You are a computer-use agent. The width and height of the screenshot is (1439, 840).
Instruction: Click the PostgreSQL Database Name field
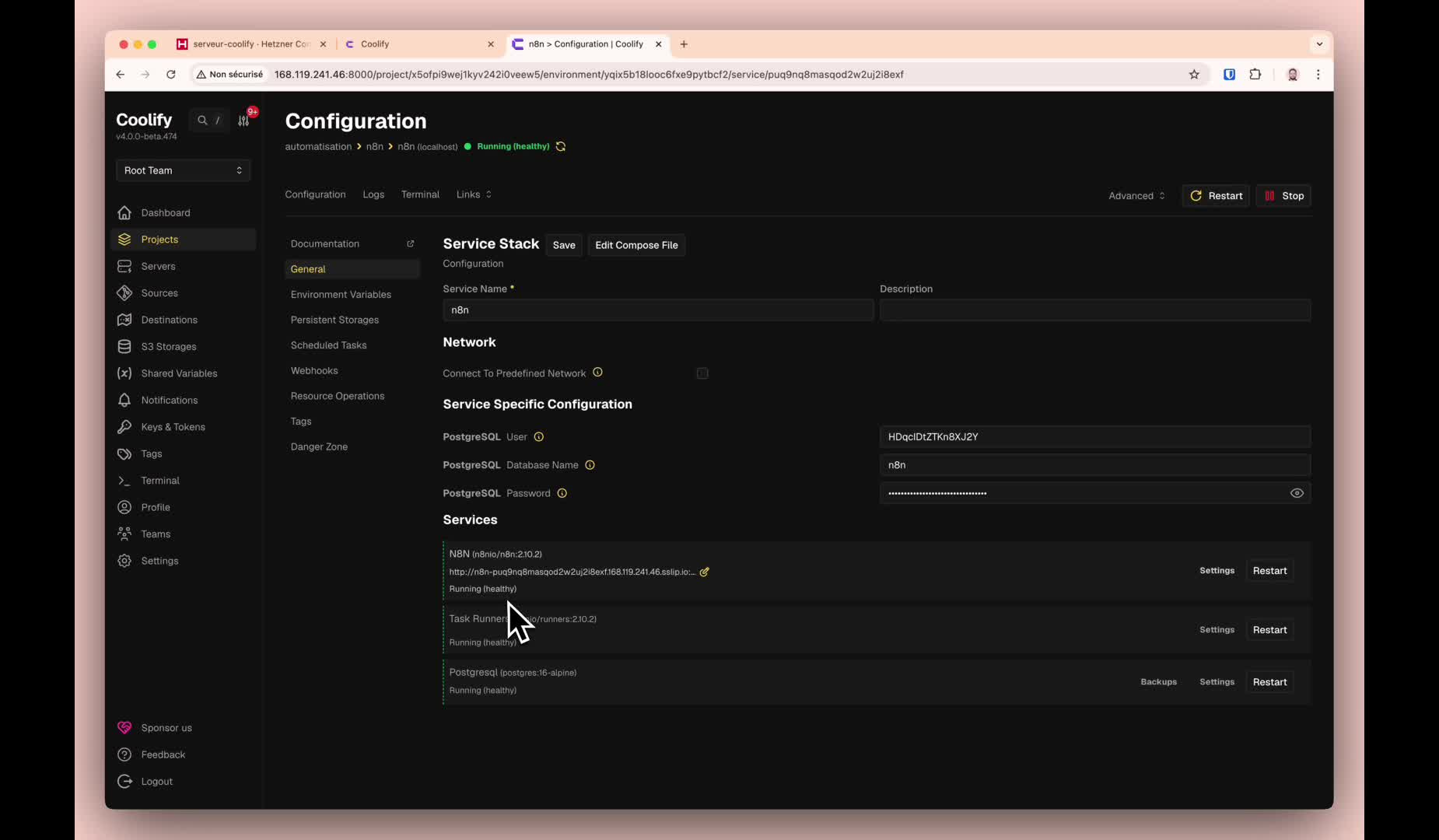tap(1095, 465)
